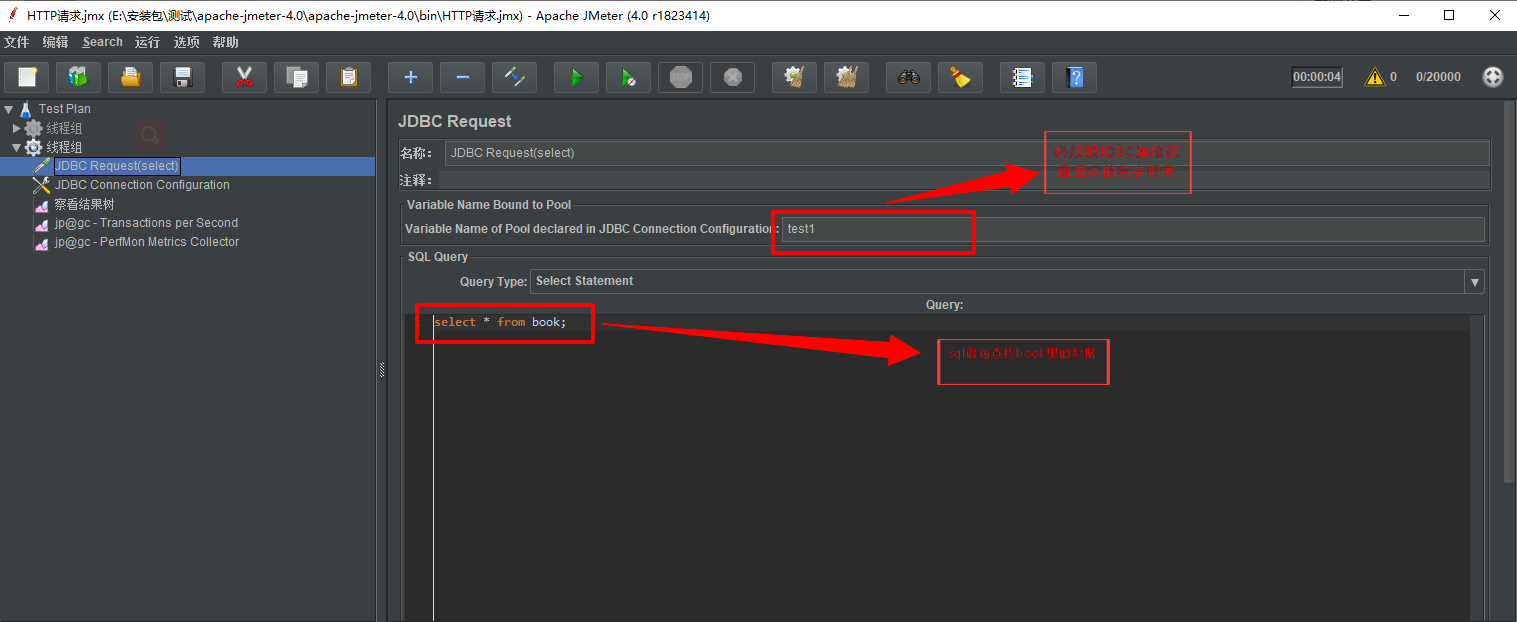
Task: Click the warning triangle log indicator
Action: [x=1375, y=77]
